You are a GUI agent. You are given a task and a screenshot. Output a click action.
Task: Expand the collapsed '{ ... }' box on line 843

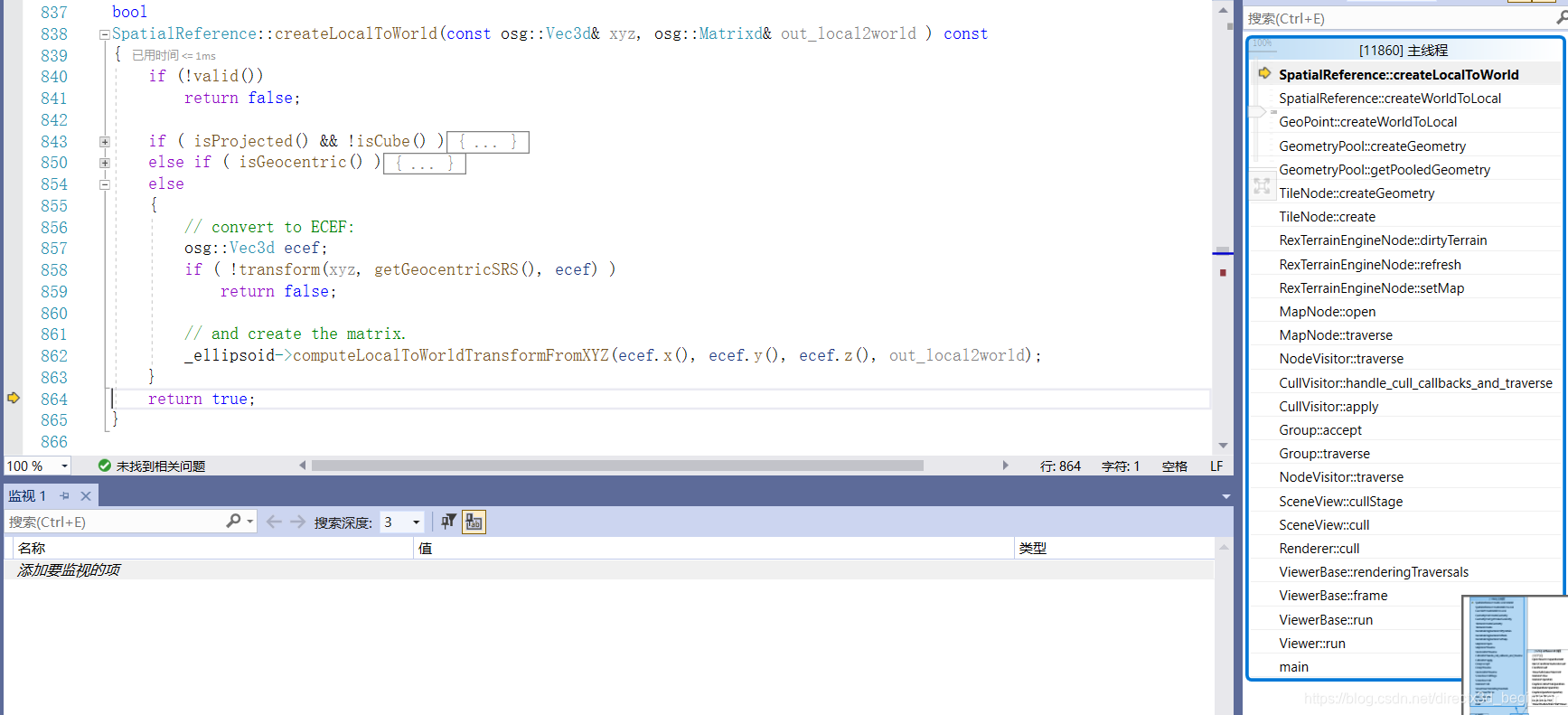click(488, 142)
